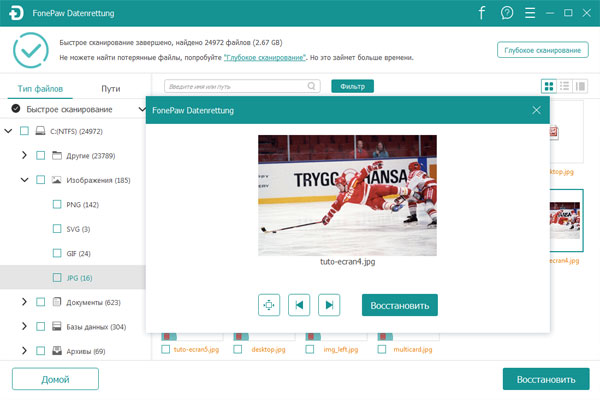
Task: Click the fit-to-screen preview icon
Action: pos(268,305)
